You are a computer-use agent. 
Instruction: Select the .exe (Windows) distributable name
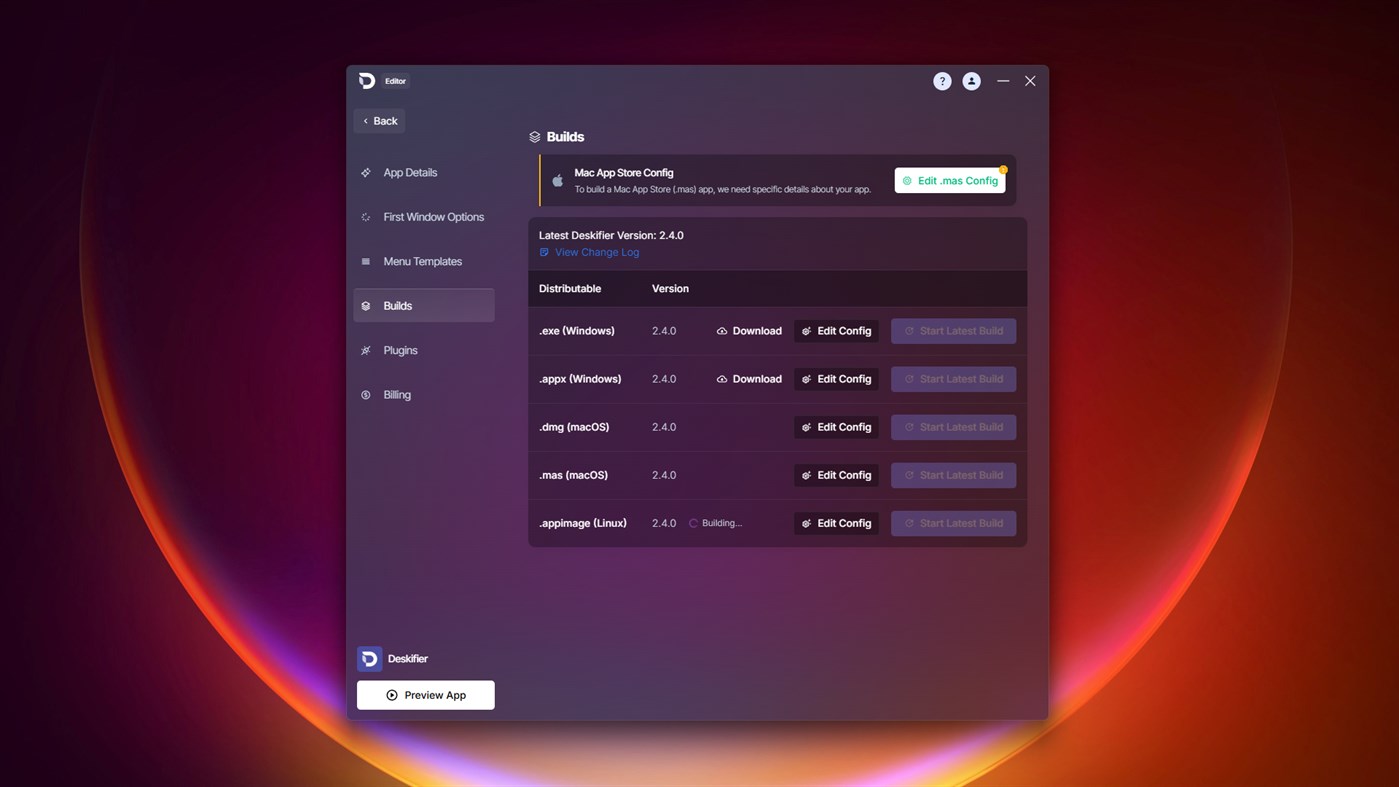click(577, 331)
